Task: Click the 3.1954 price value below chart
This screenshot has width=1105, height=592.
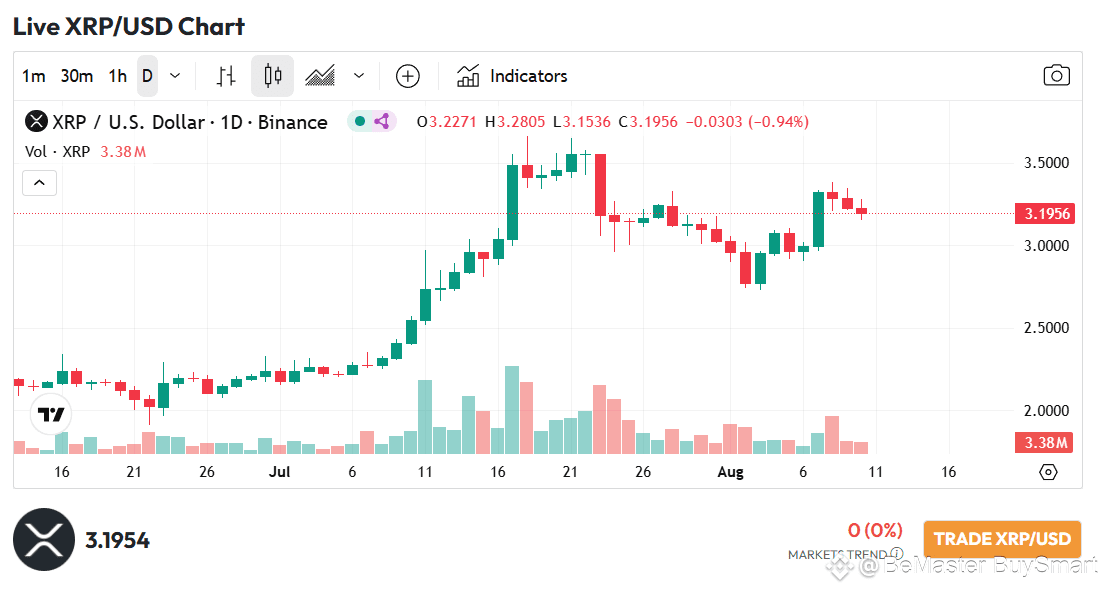Action: click(x=118, y=541)
